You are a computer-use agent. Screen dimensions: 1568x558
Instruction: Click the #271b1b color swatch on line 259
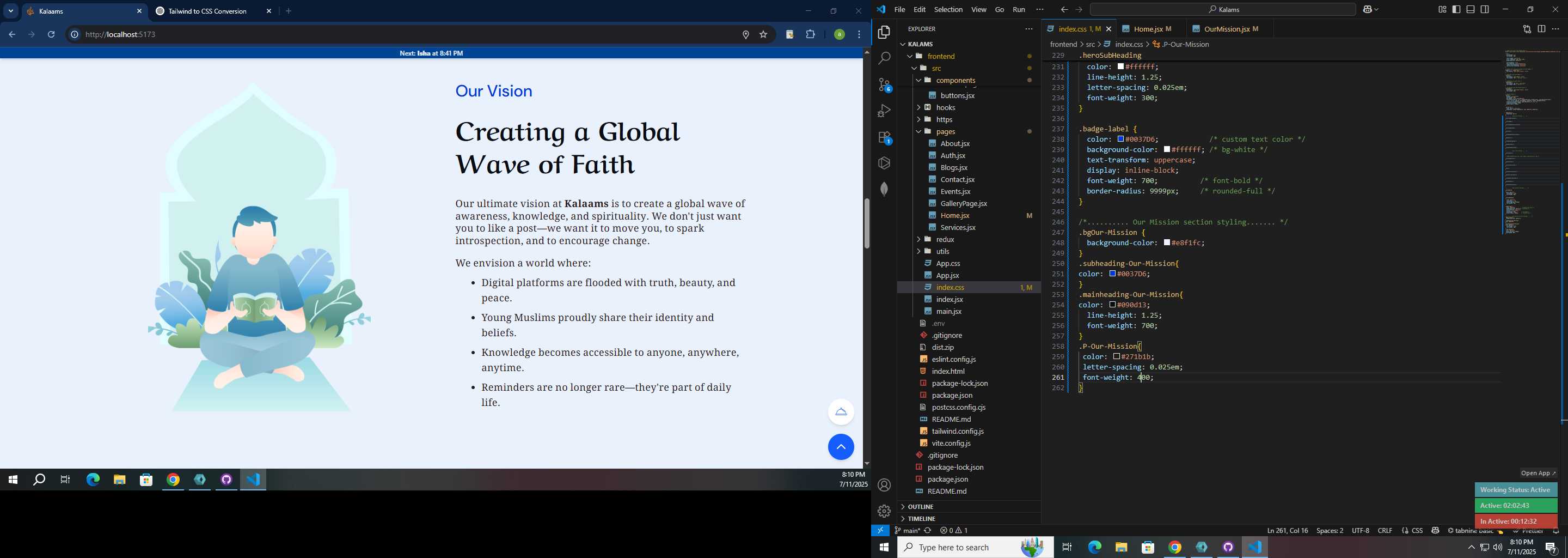(x=1116, y=356)
